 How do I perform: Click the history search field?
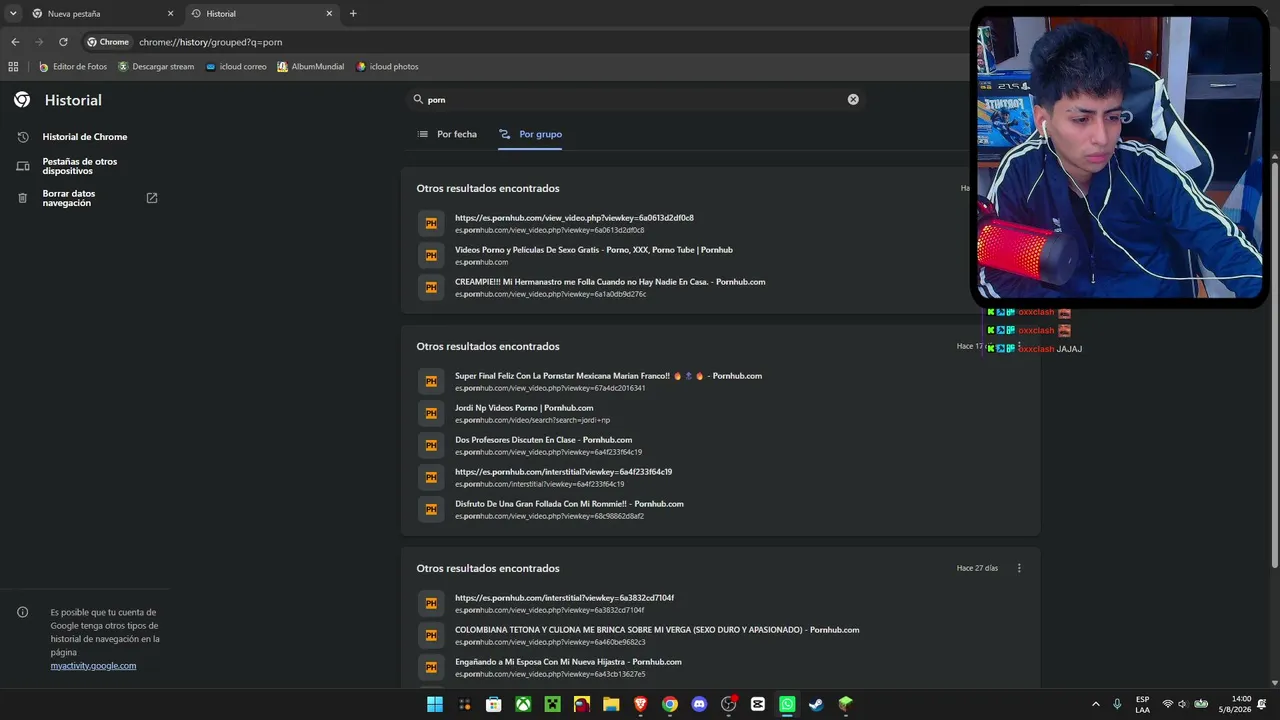635,100
